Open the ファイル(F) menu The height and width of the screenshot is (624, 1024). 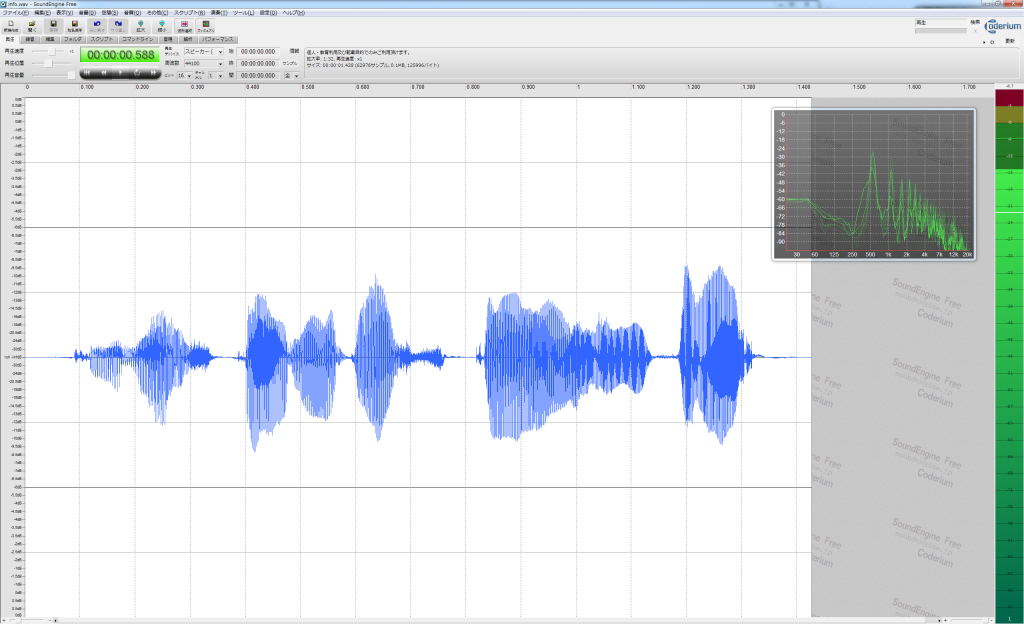coord(16,12)
